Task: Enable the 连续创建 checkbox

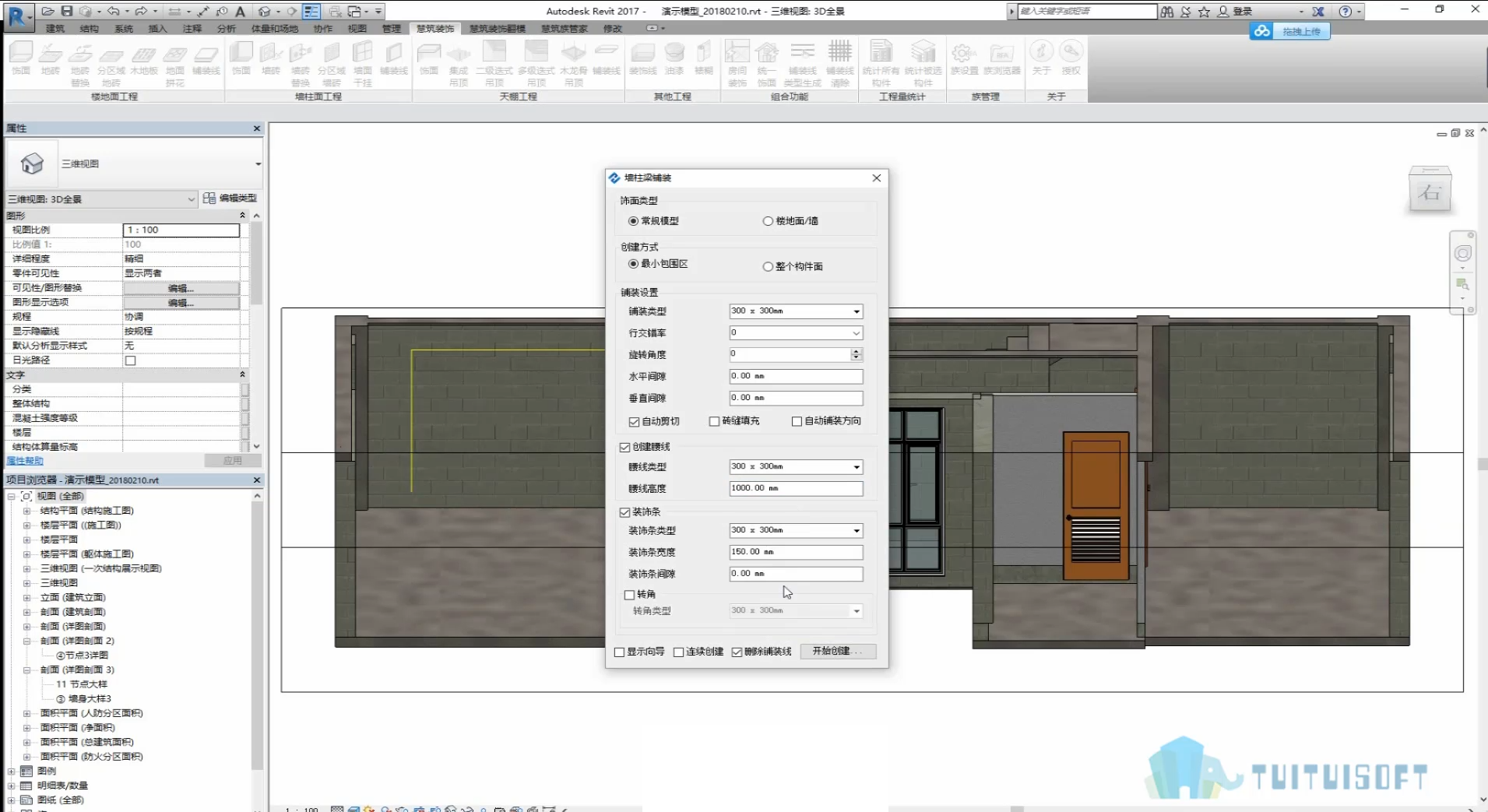Action: (x=678, y=652)
